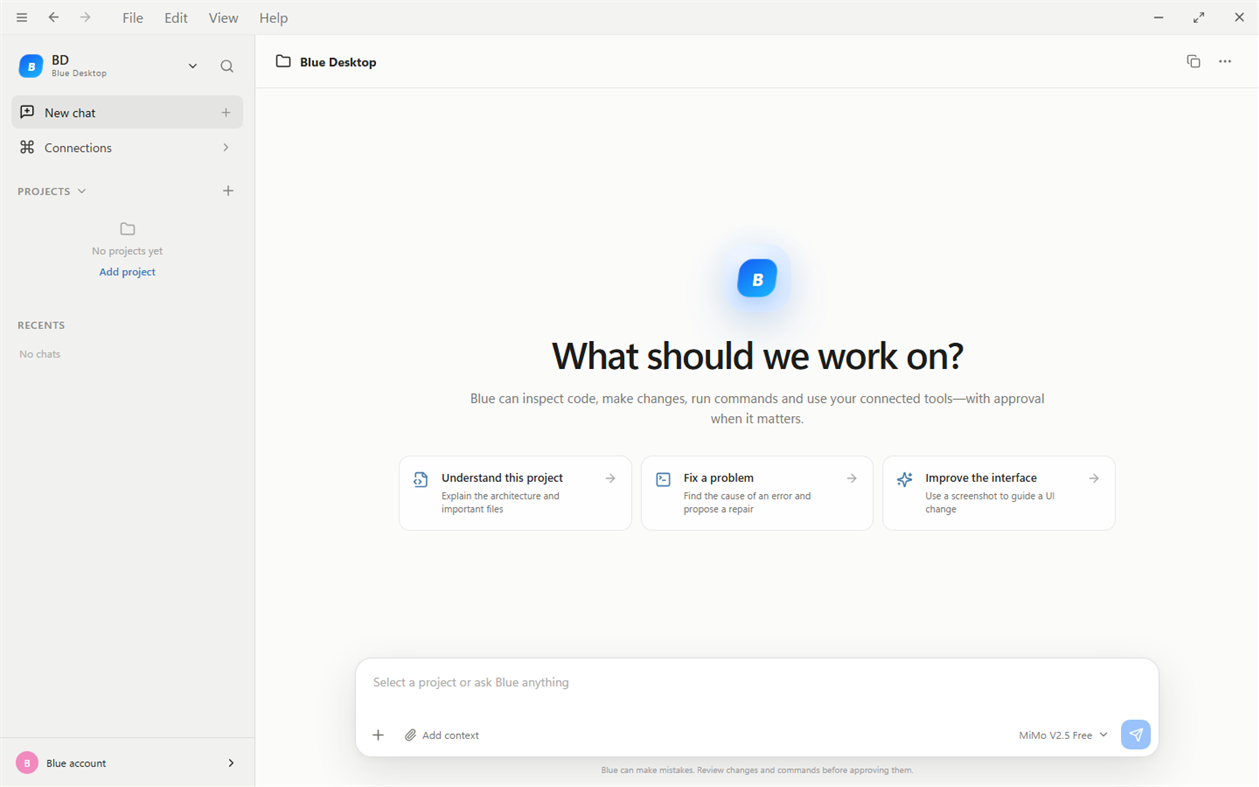This screenshot has width=1259, height=787.
Task: Click the What should we work on heading
Action: point(757,356)
